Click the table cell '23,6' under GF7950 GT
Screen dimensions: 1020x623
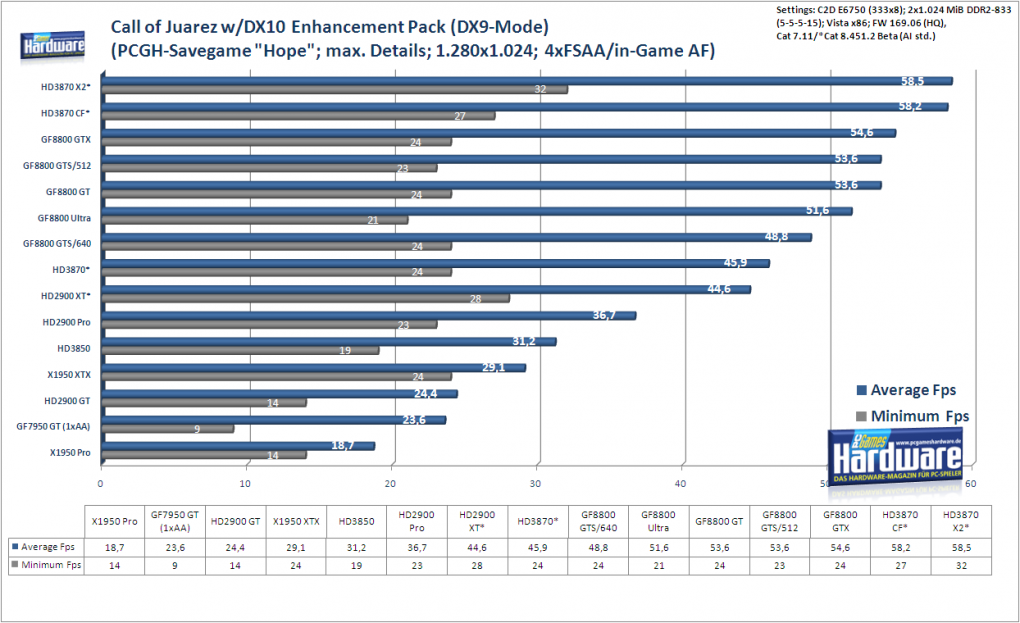coord(175,548)
